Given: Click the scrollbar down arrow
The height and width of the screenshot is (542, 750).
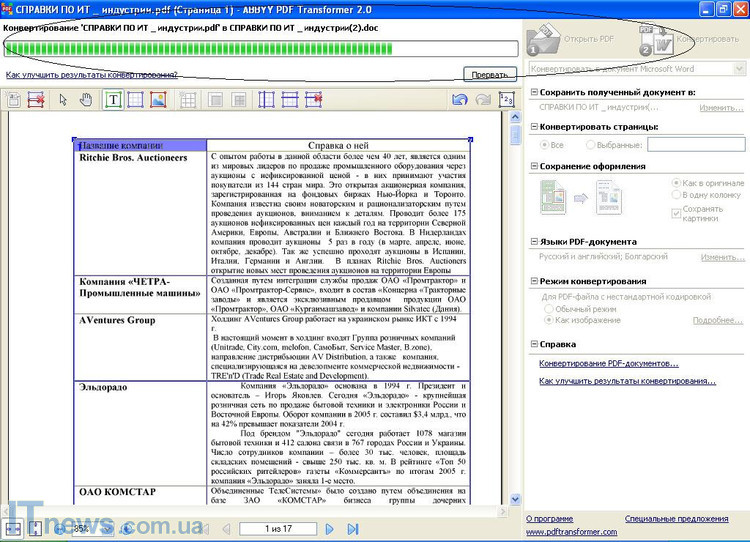Looking at the screenshot, I should [515, 499].
